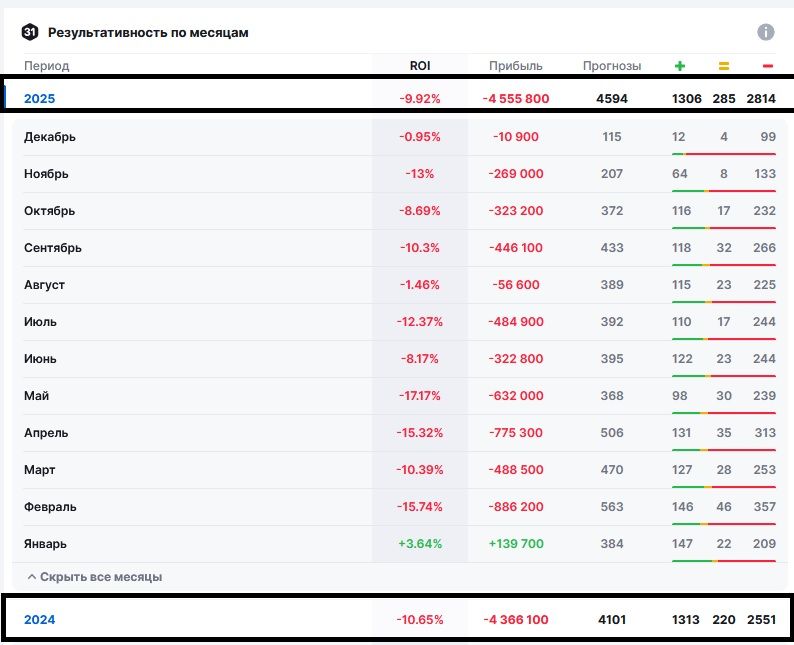
Task: Collapse months with the chevron arrow icon
Action: (x=31, y=577)
